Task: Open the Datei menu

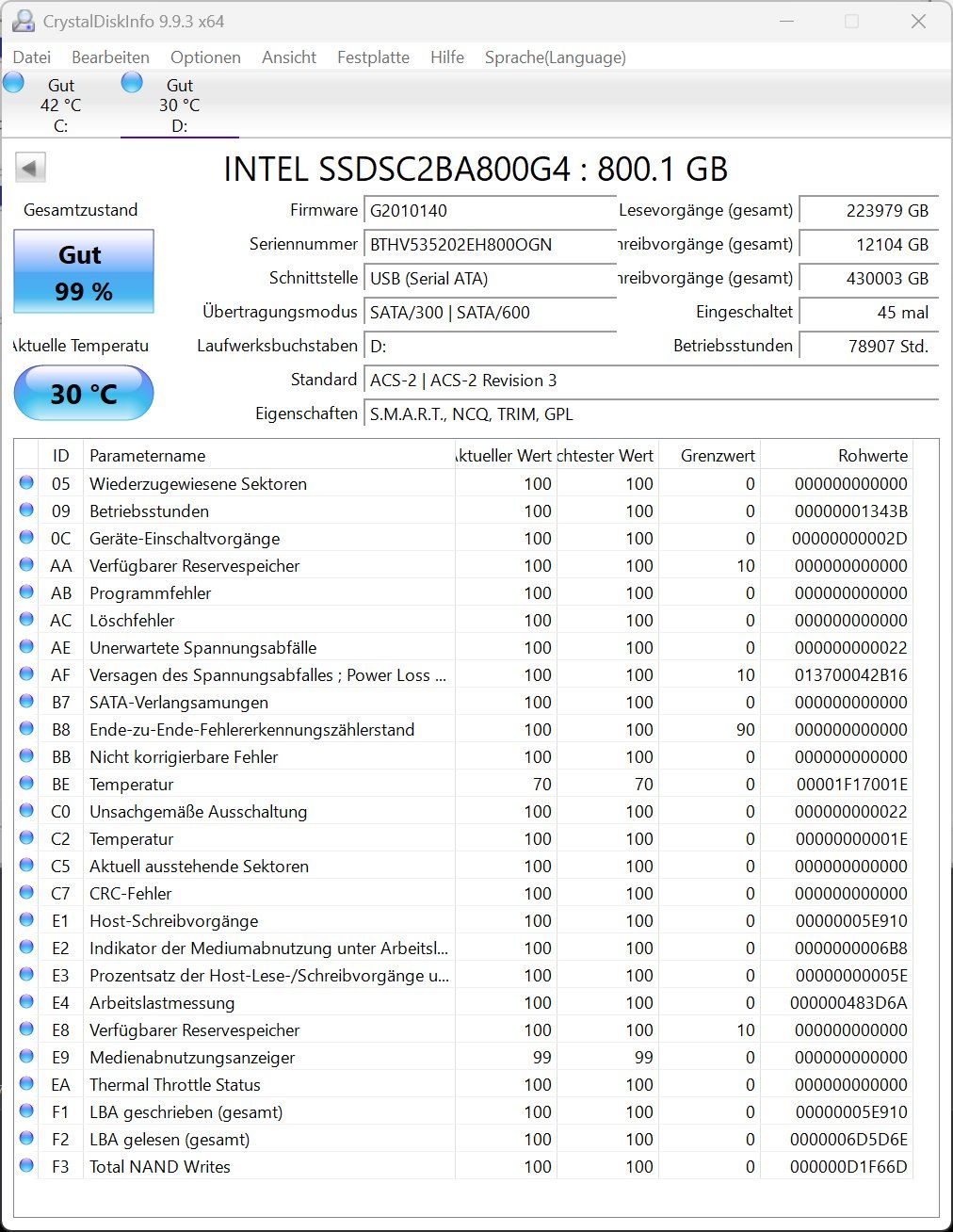Action: [32, 57]
